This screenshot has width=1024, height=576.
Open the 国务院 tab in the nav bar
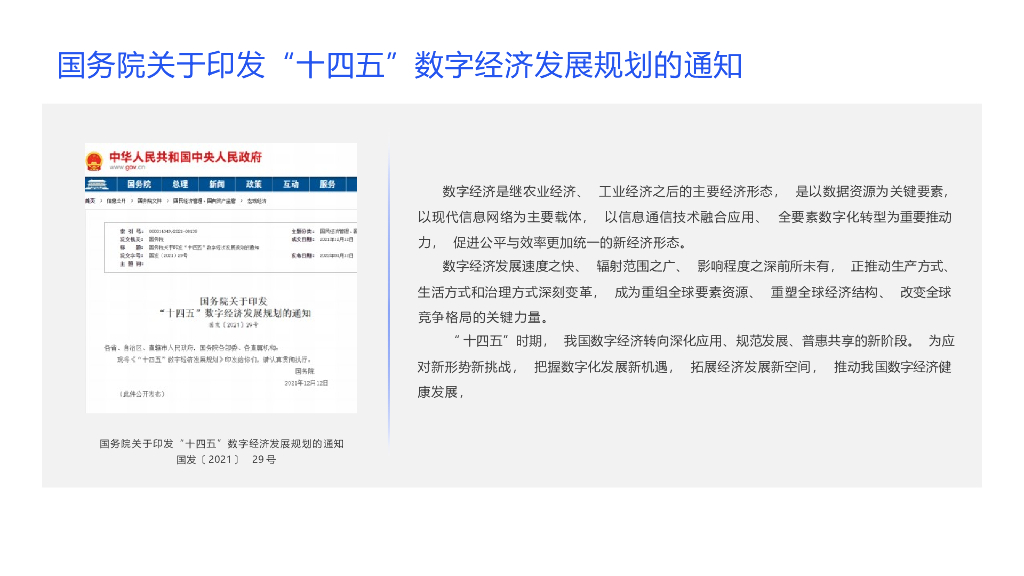pyautogui.click(x=138, y=184)
